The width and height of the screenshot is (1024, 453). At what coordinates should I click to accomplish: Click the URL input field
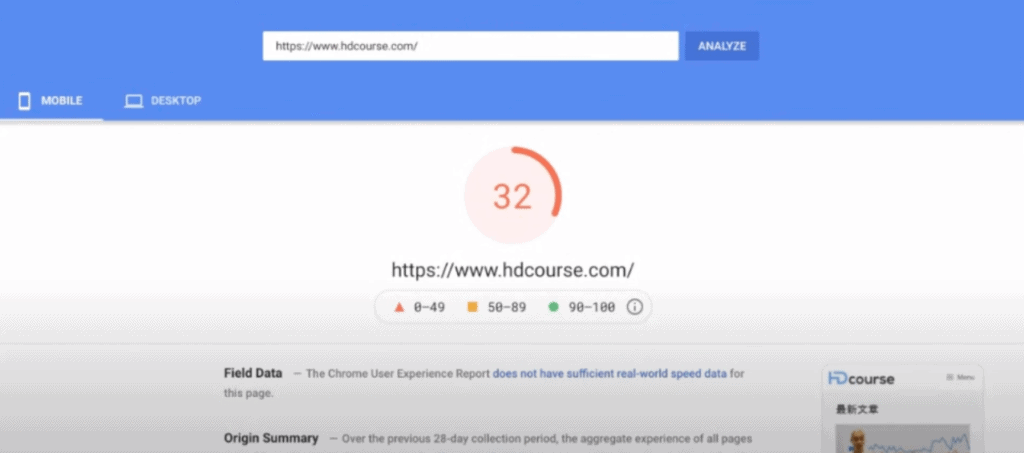[470, 46]
